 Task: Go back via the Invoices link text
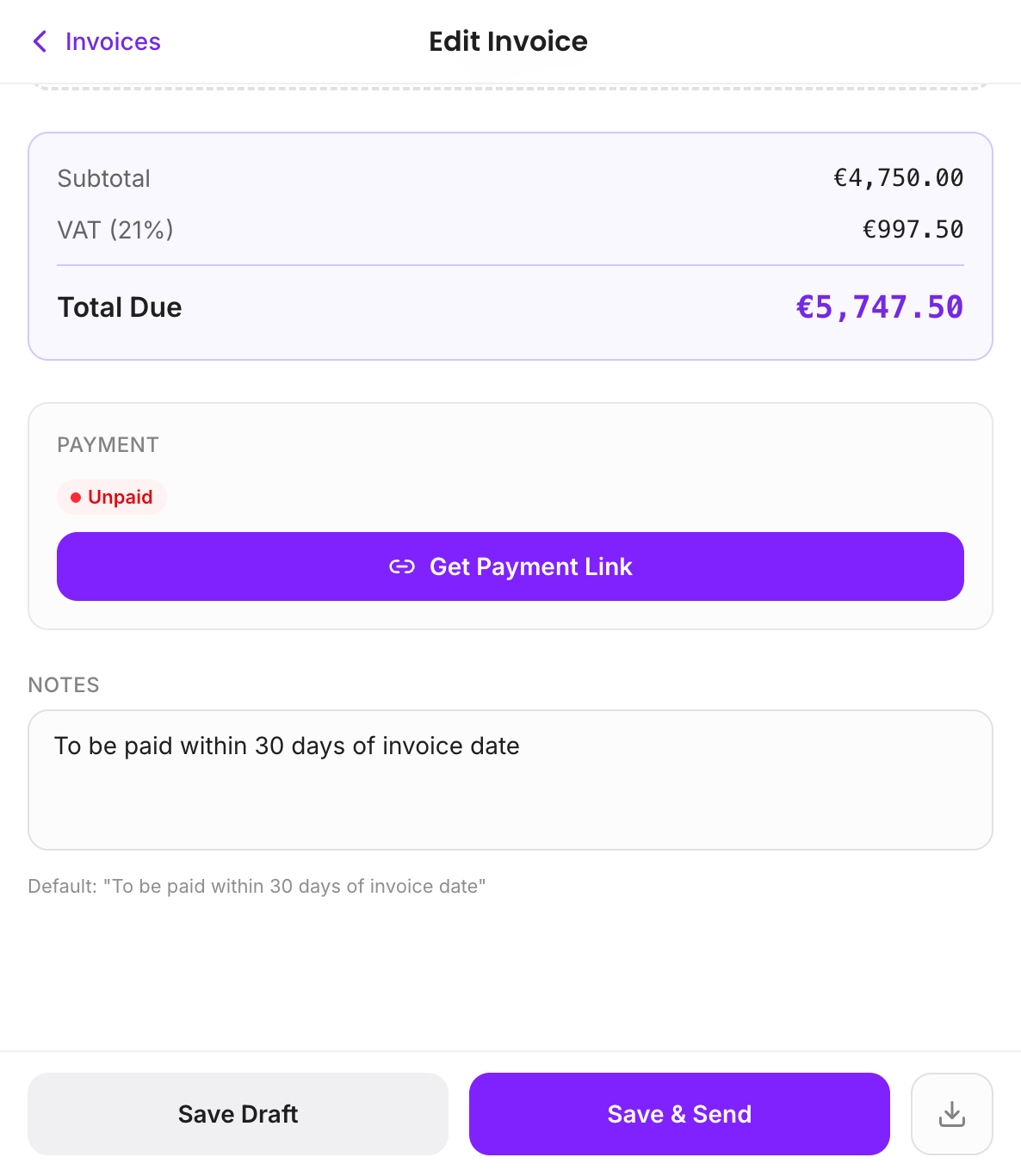click(113, 41)
